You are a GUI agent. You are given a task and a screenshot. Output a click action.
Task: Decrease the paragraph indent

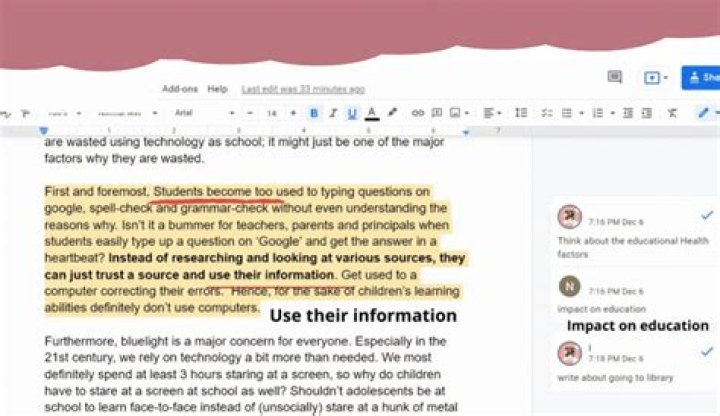pos(628,113)
